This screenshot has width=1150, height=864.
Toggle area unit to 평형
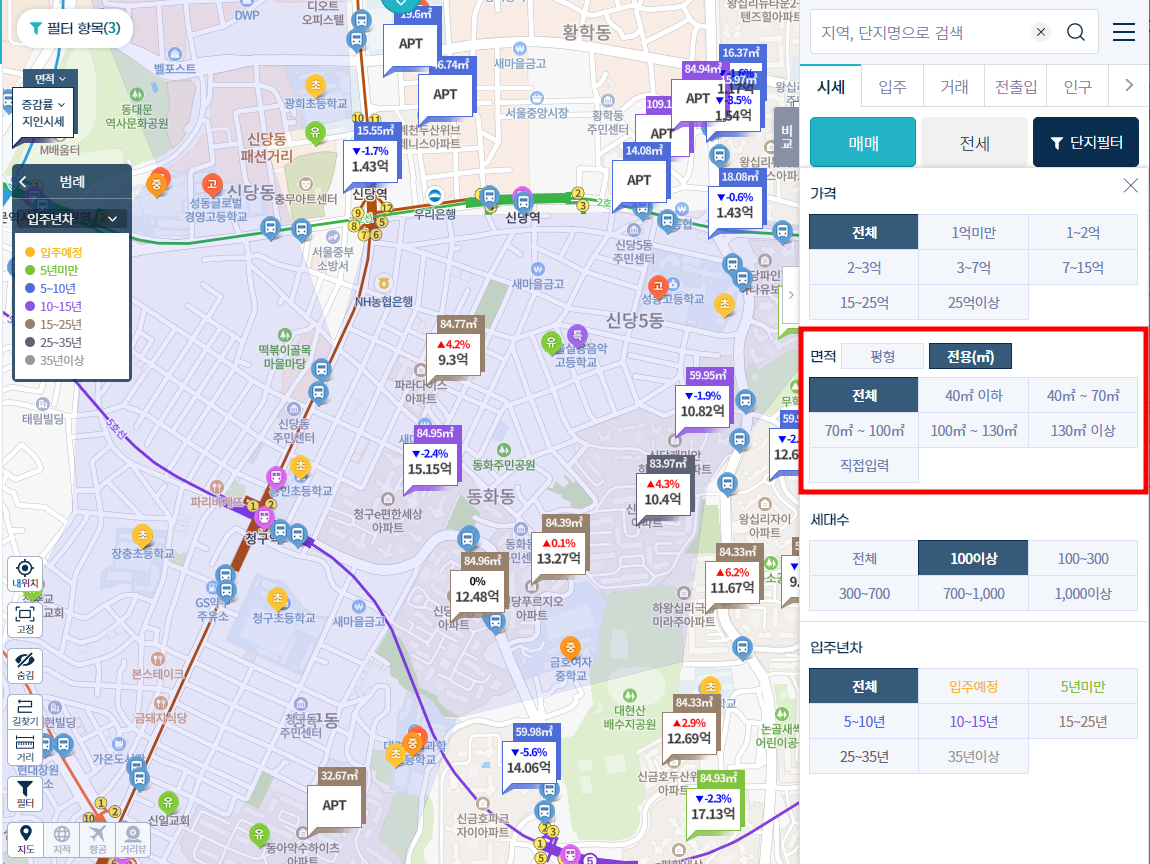(x=882, y=356)
